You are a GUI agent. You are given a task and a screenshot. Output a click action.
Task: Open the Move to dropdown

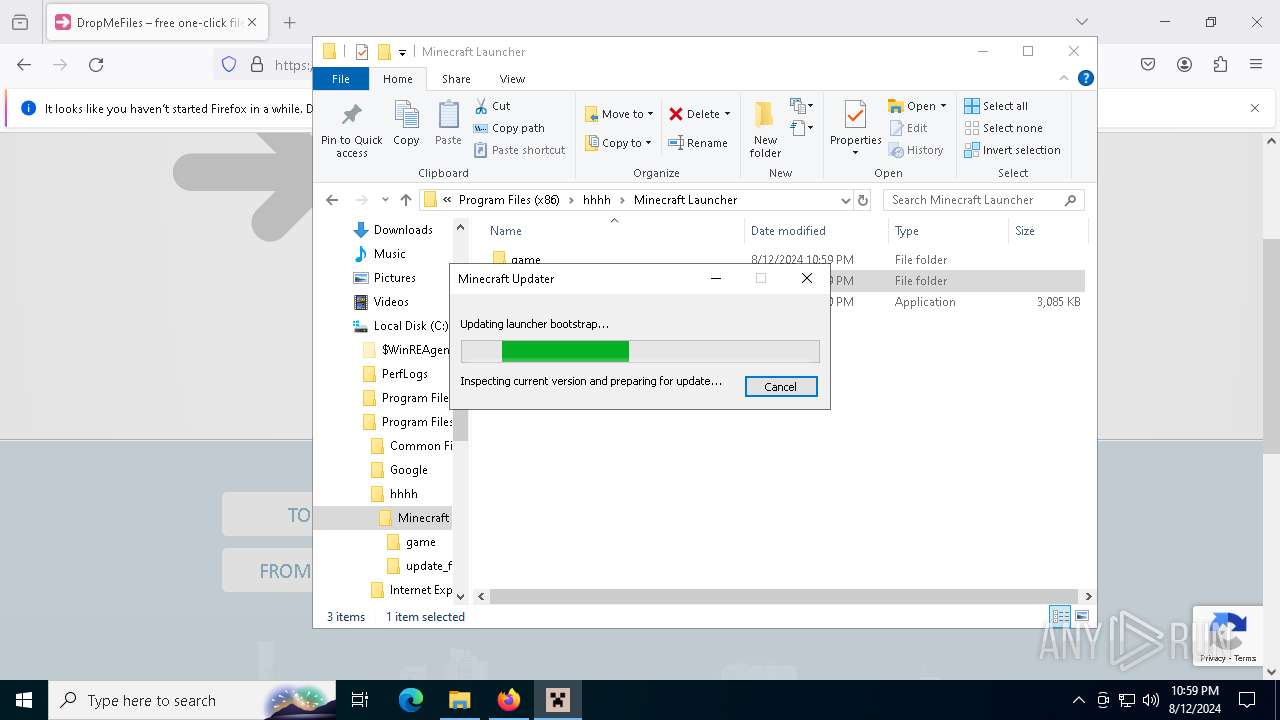pos(619,114)
